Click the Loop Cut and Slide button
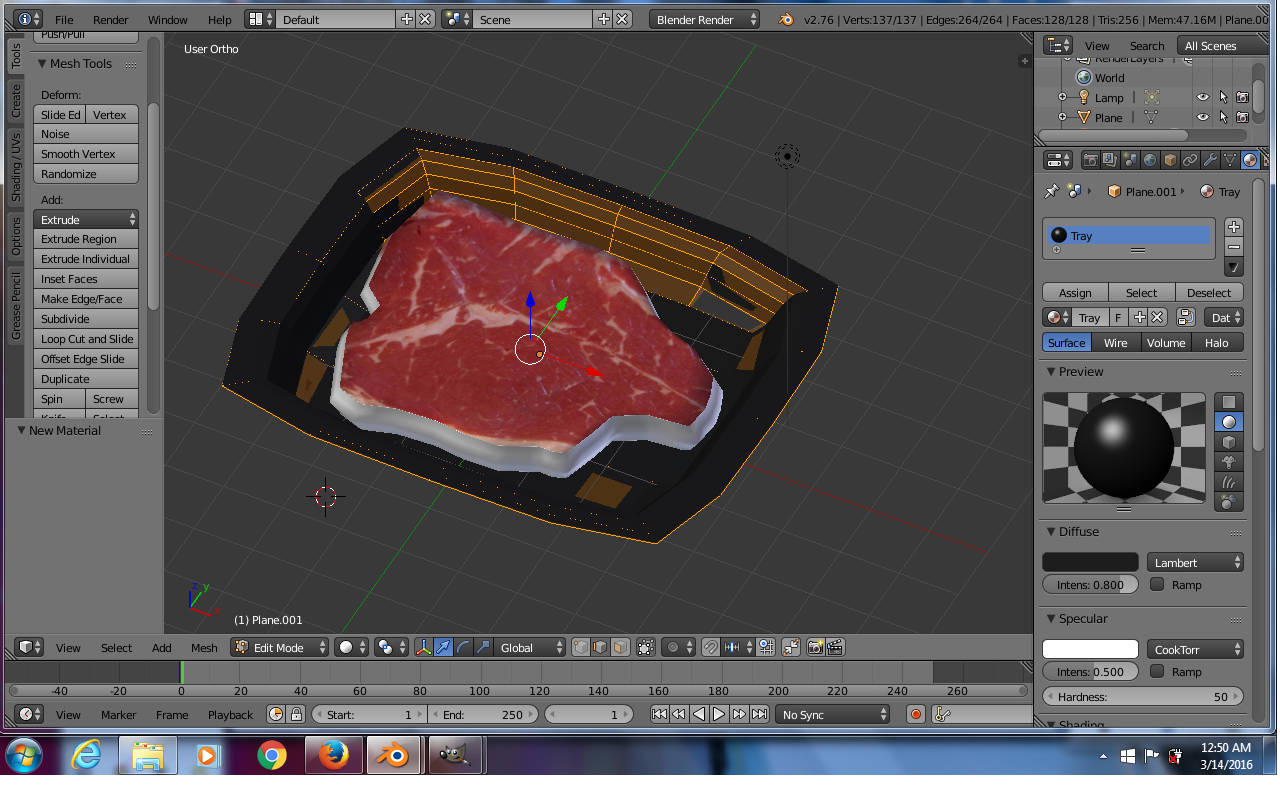Viewport: 1280px width, 800px height. (x=86, y=339)
